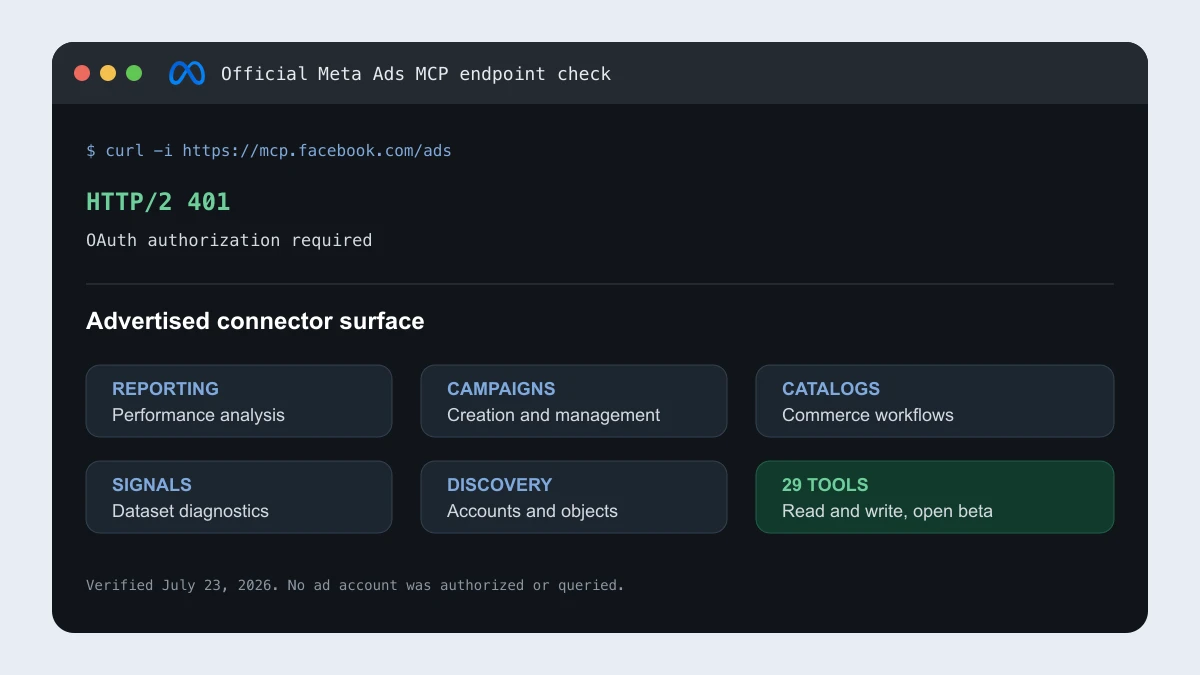Screen dimensions: 1200x675
Task: Click the yellow minimize window dot
Action: [x=108, y=73]
